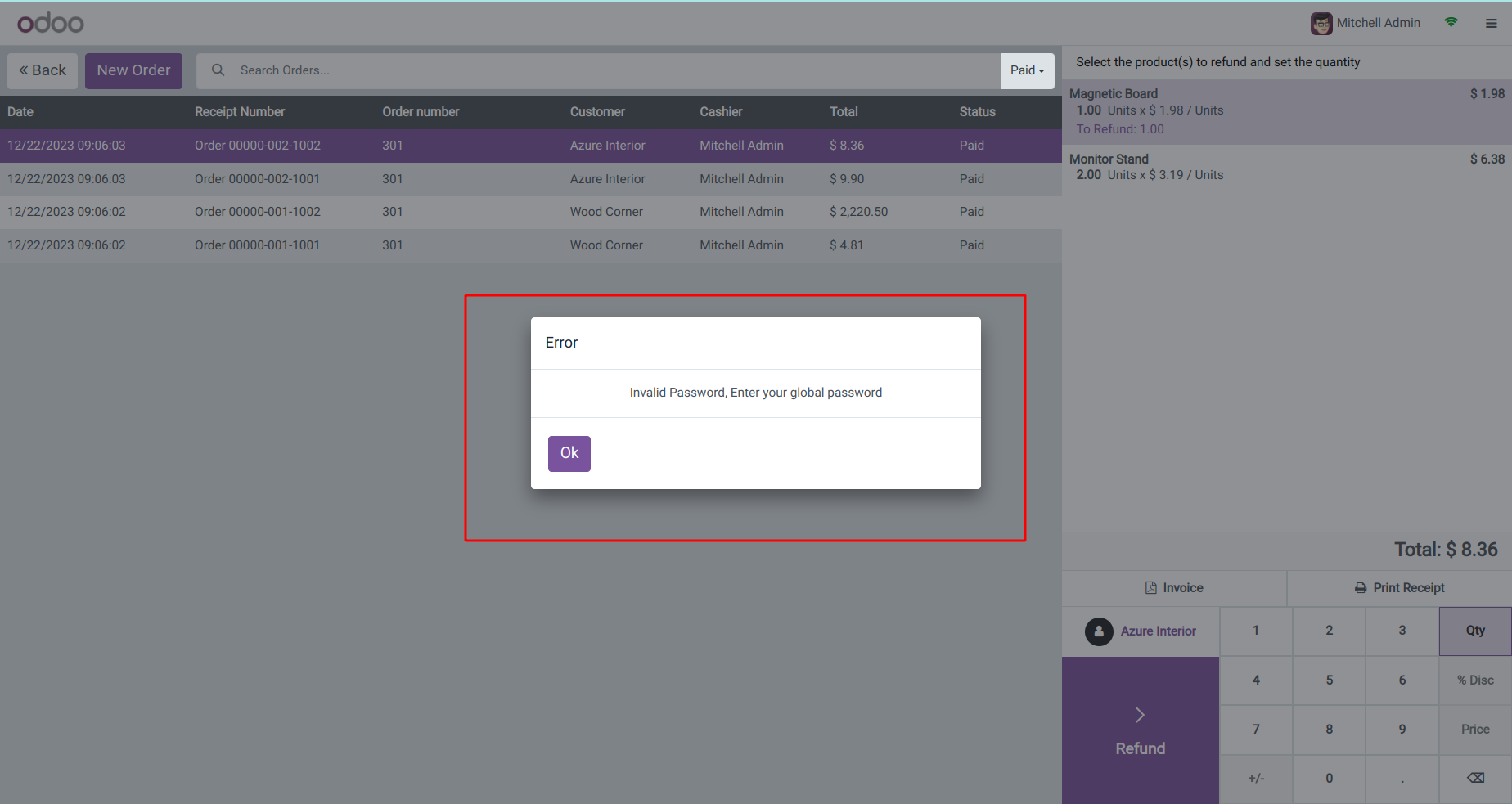
Task: Click the Odoo logo
Action: [51, 23]
